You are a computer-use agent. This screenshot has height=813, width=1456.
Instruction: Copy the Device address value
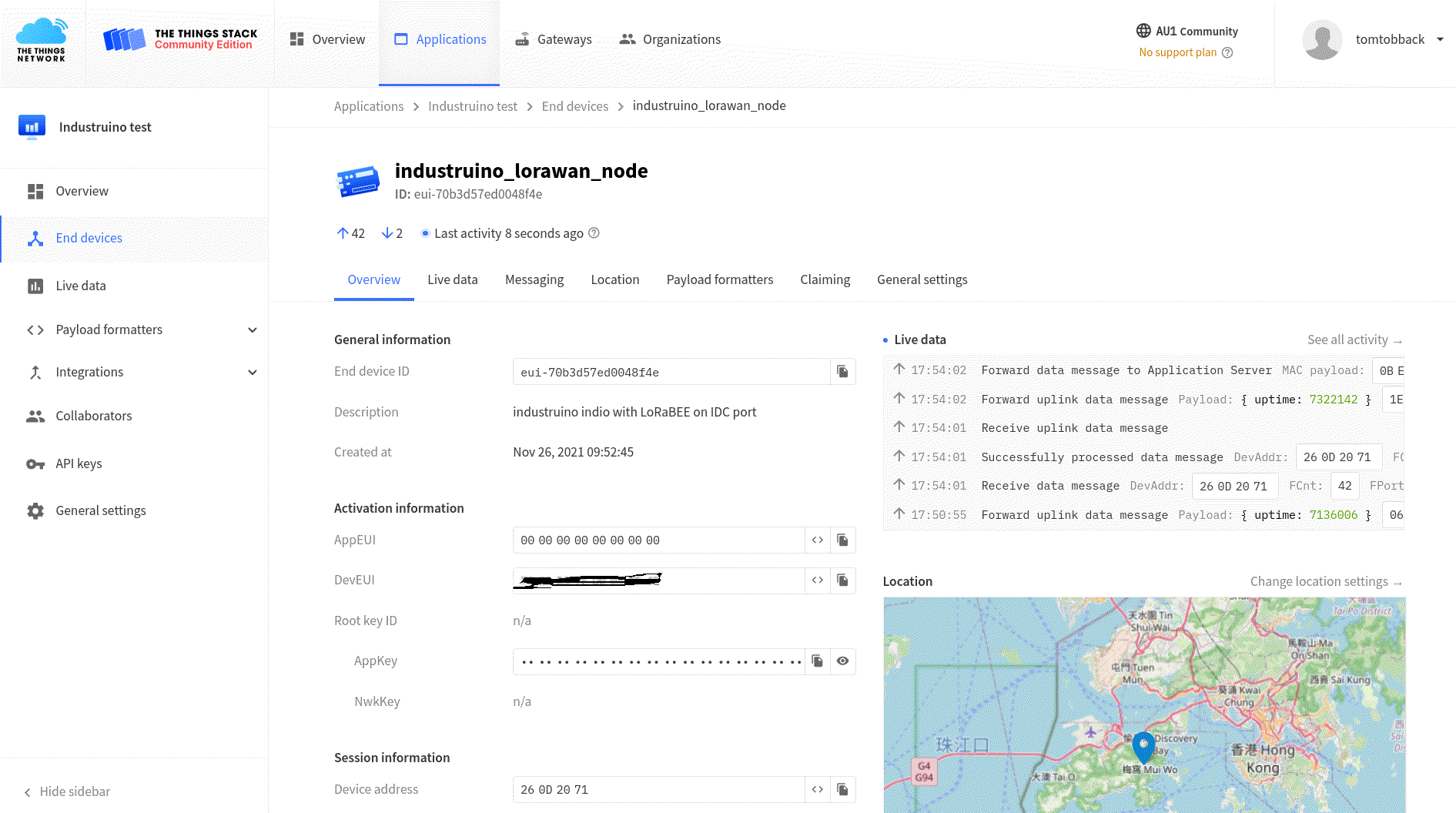[842, 790]
